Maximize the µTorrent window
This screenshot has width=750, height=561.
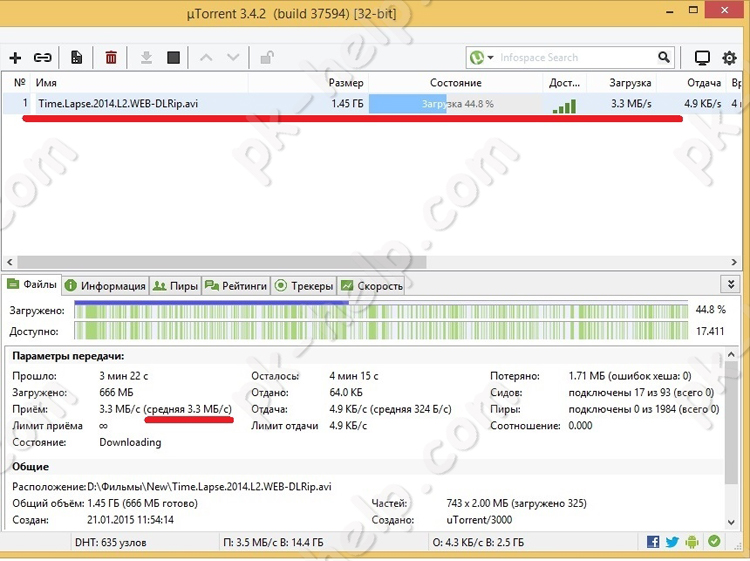point(693,10)
